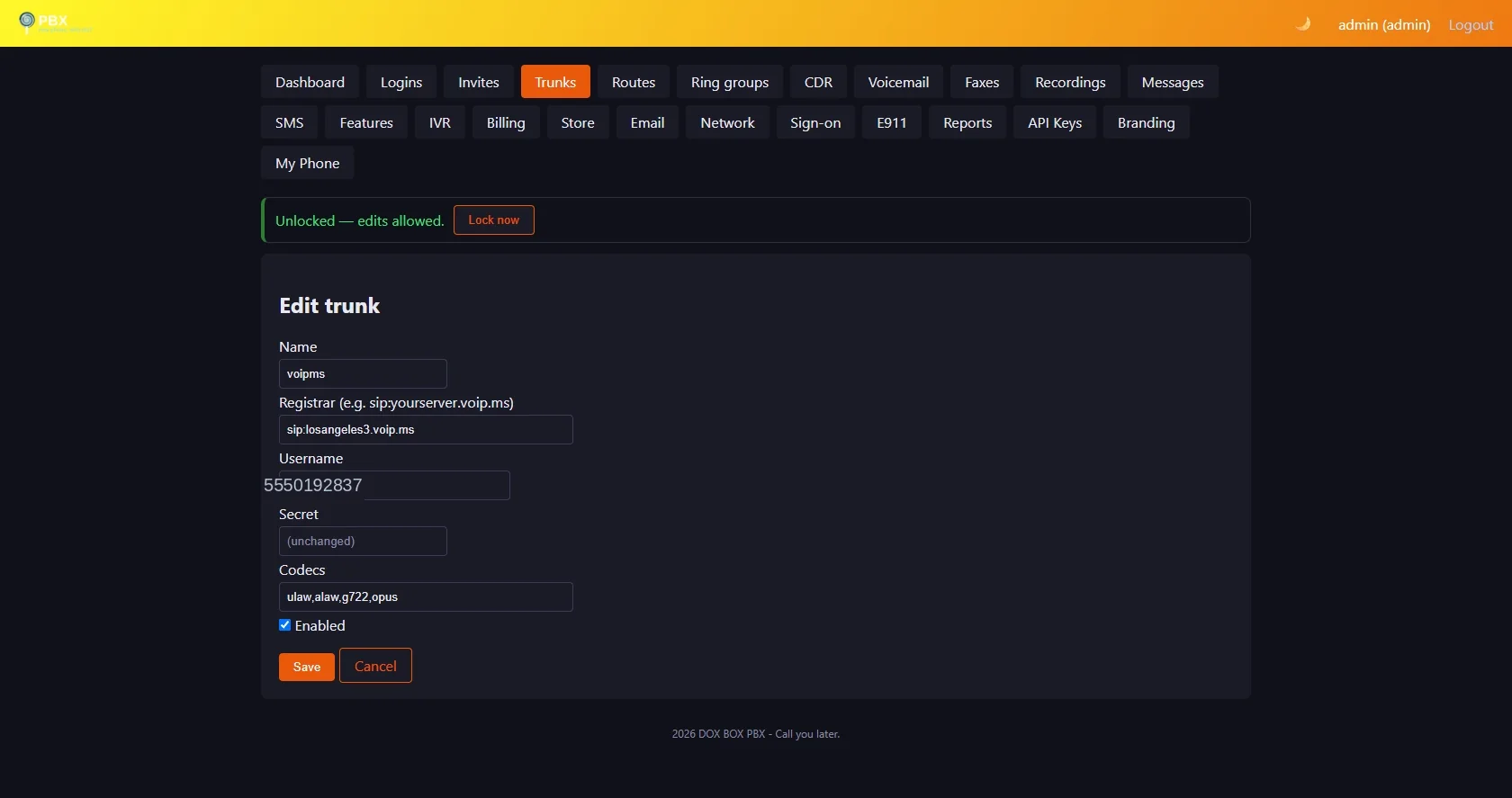Open the My Phone tab
This screenshot has width=1512, height=798.
pos(308,163)
